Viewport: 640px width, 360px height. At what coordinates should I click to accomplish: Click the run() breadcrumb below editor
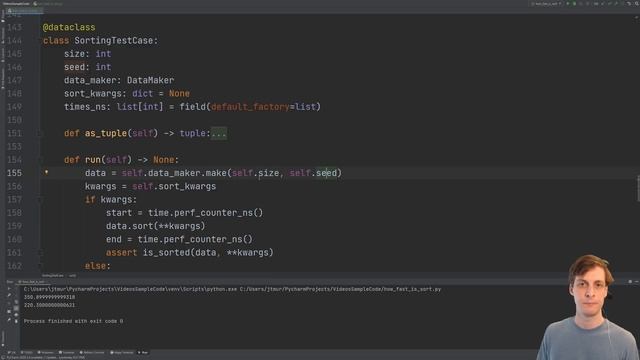tap(72, 276)
